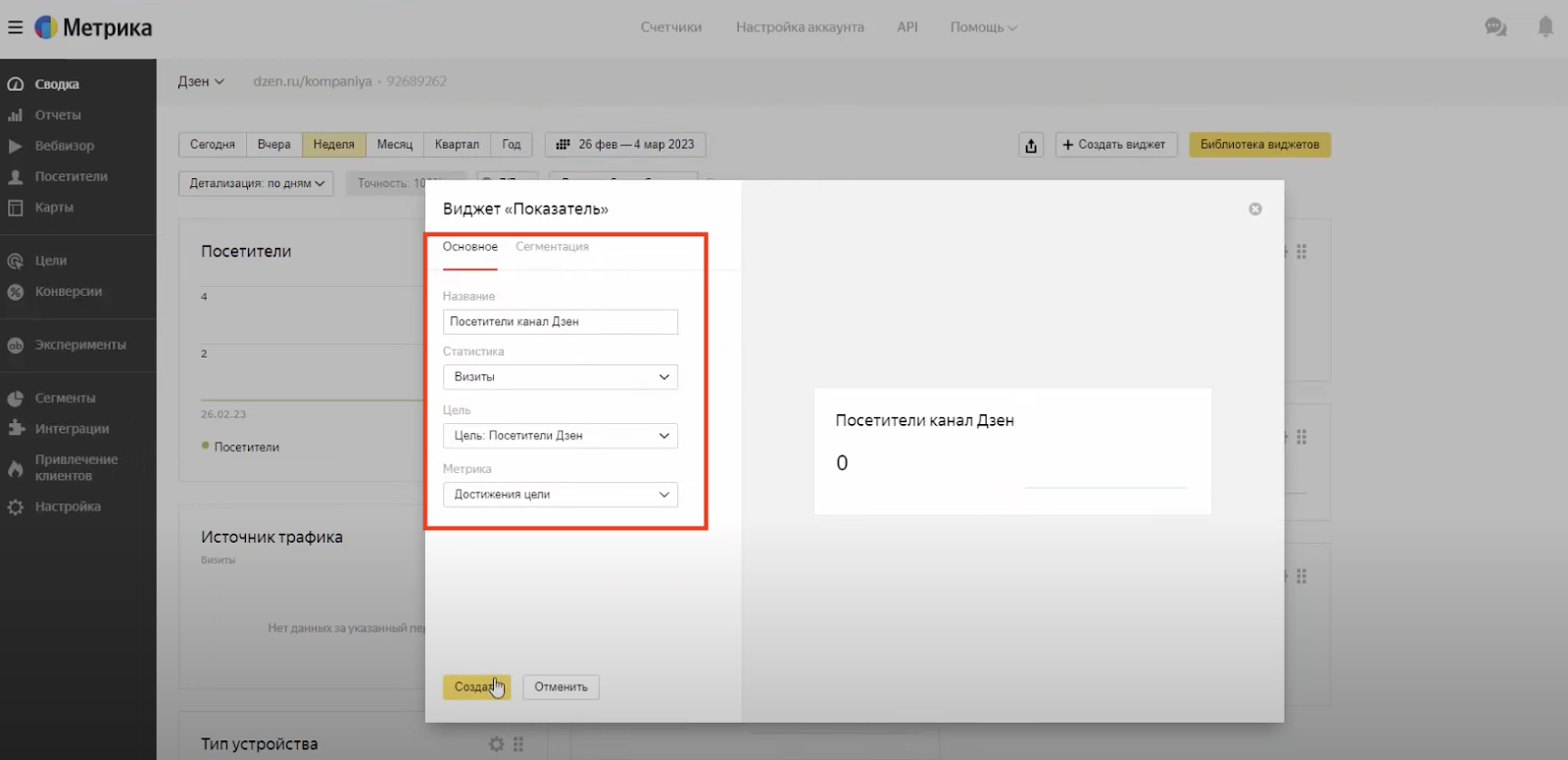Image resolution: width=1568 pixels, height=760 pixels.
Task: Open the notifications bell icon
Action: [x=1545, y=27]
